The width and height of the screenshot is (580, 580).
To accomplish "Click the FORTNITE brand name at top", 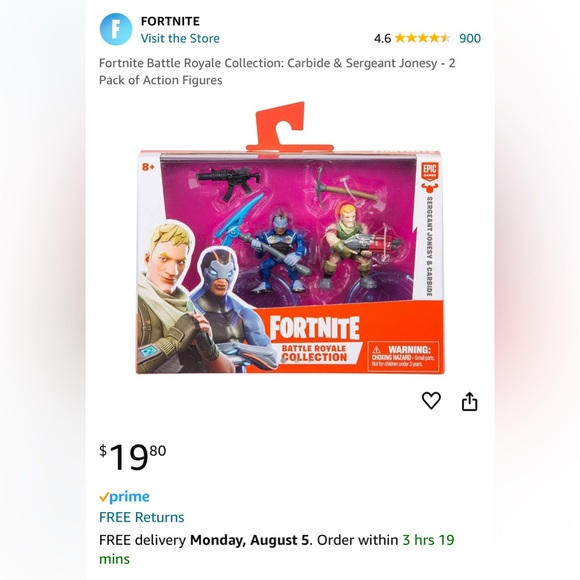I will (170, 21).
